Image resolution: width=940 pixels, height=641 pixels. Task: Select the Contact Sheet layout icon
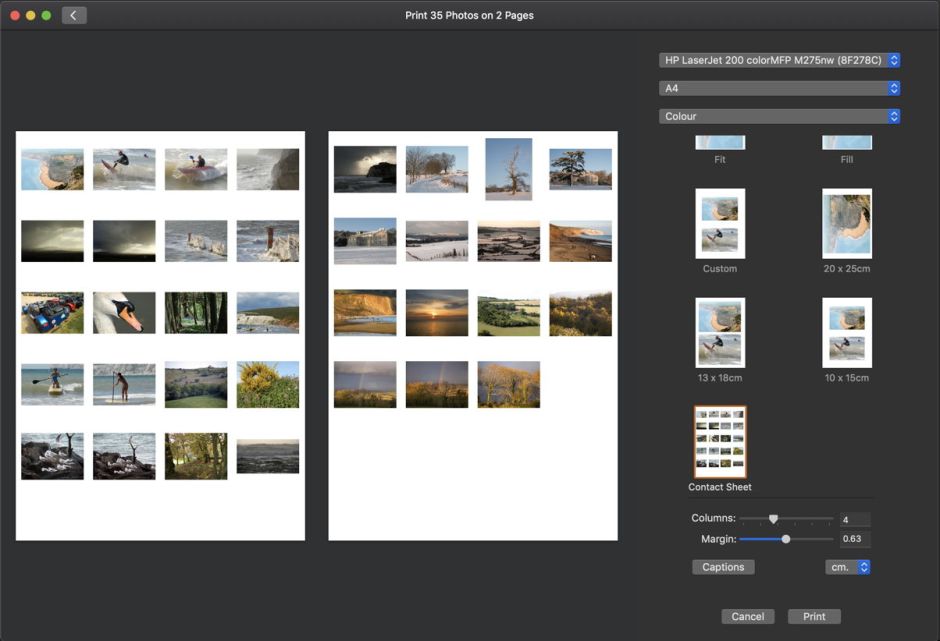720,442
